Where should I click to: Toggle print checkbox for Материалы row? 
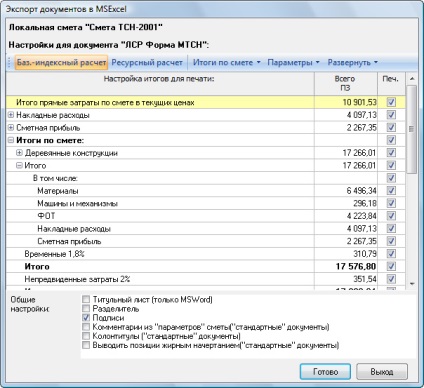pos(391,191)
